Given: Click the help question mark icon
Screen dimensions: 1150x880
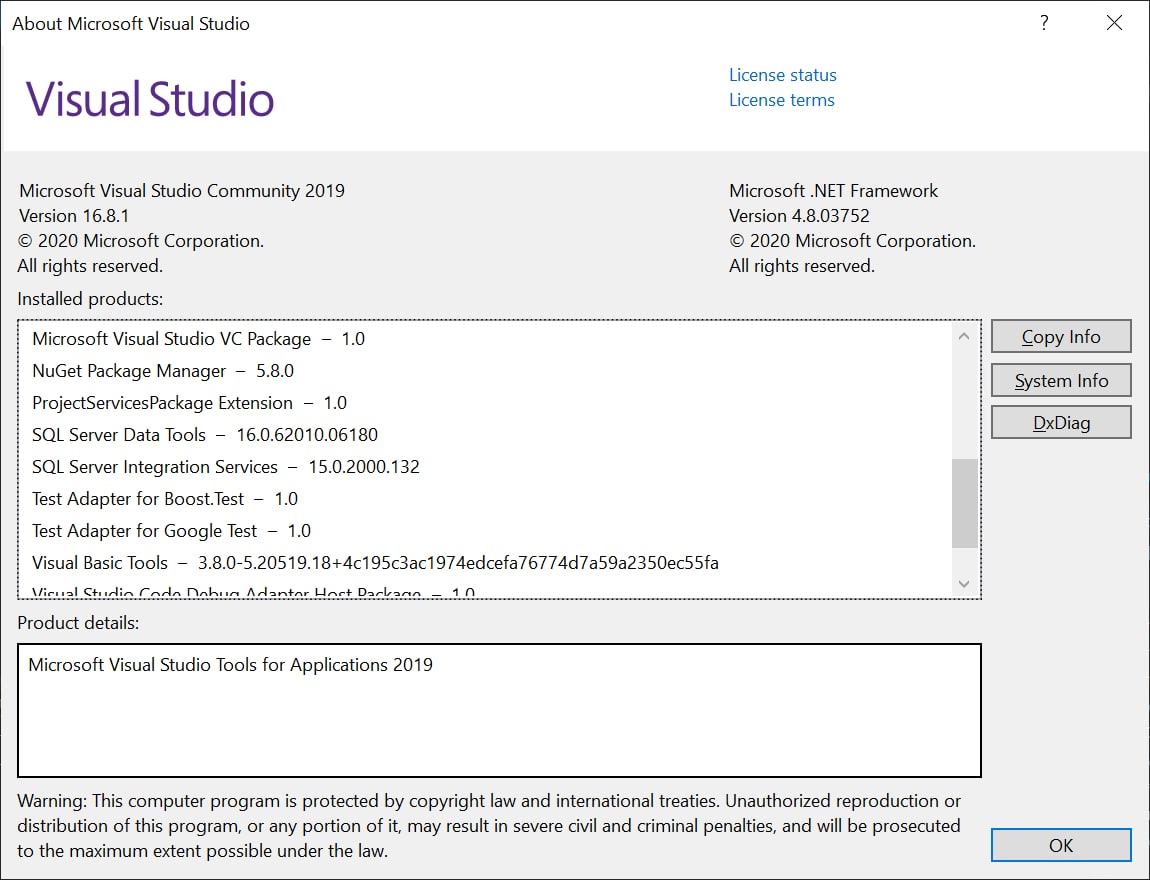Looking at the screenshot, I should 1044,23.
